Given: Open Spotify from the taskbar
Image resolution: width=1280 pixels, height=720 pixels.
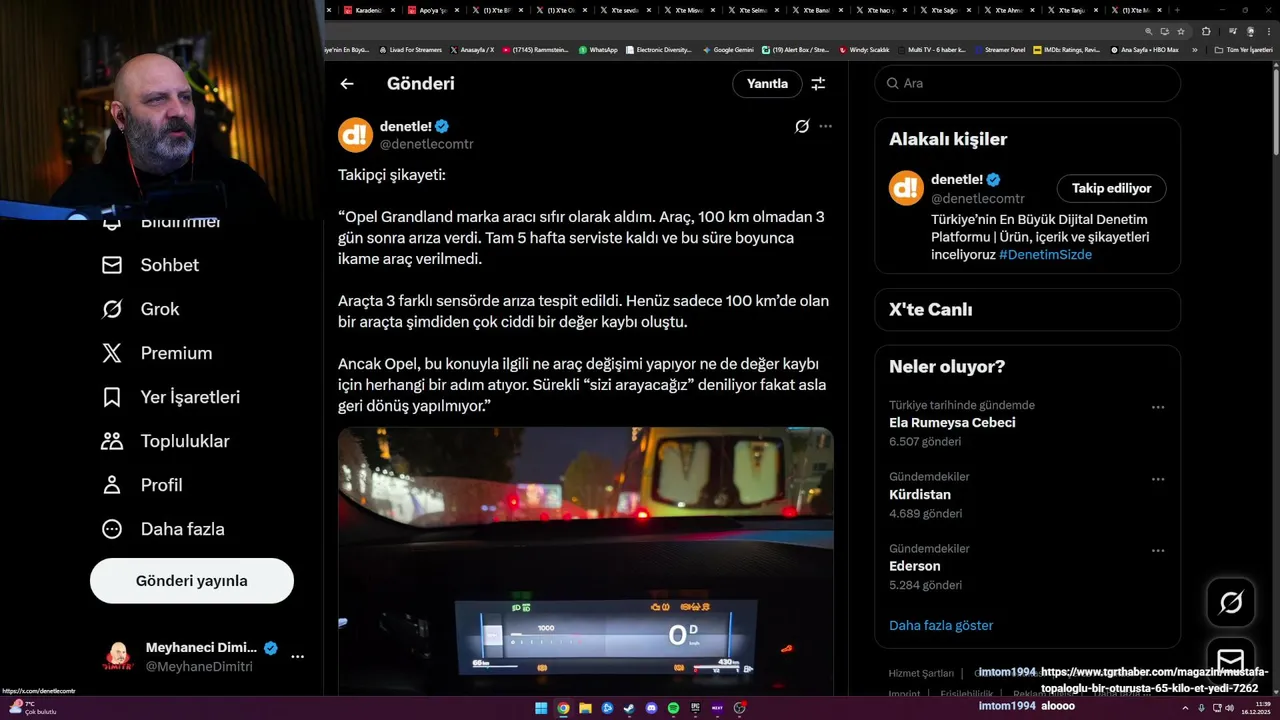Looking at the screenshot, I should [x=674, y=708].
